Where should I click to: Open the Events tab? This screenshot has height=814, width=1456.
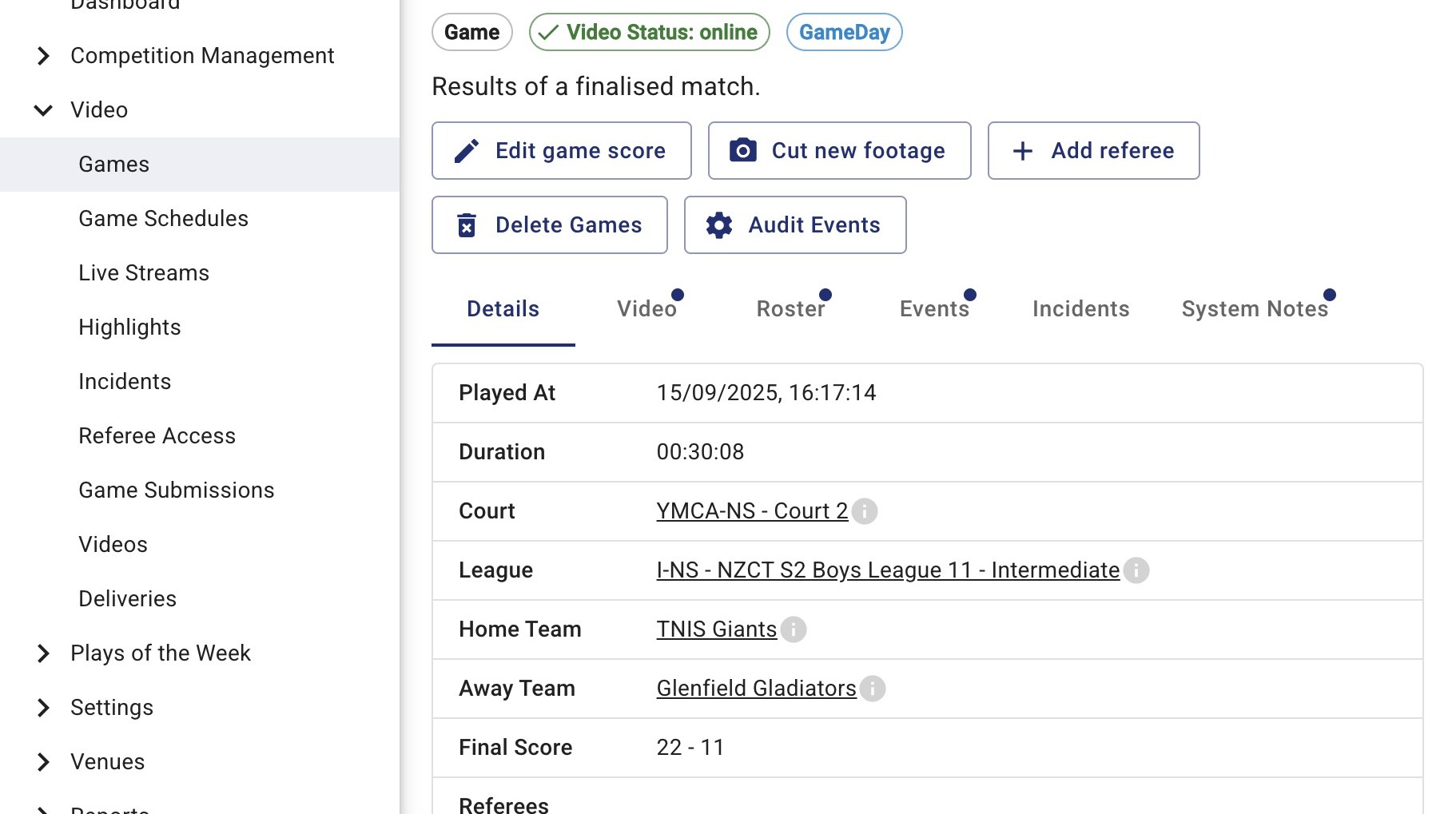click(x=934, y=309)
